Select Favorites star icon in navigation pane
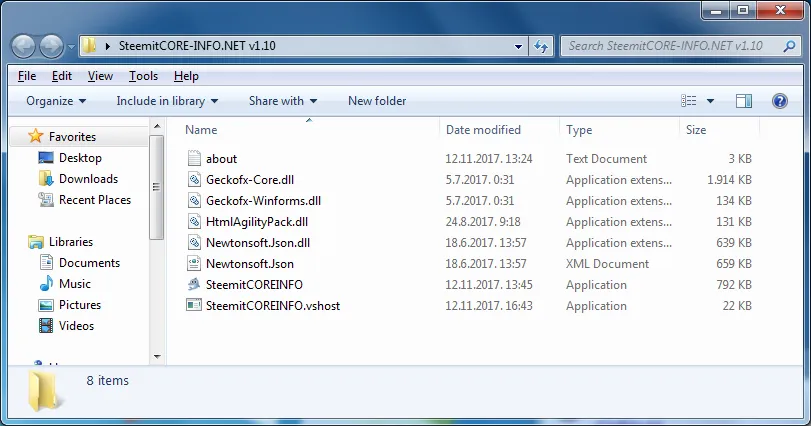 (36, 136)
